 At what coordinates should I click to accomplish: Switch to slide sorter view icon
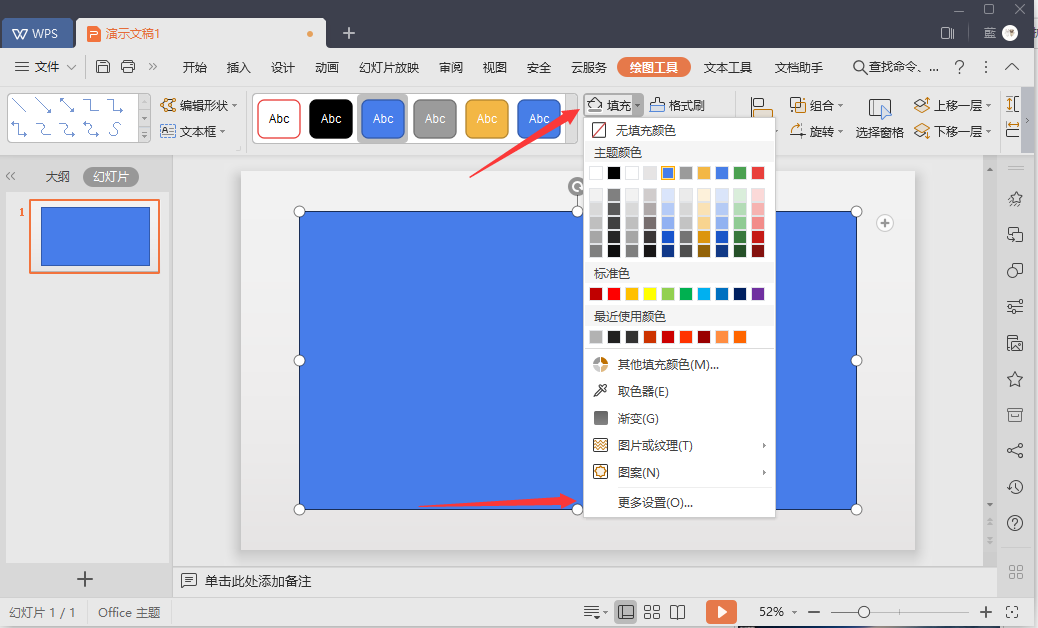(652, 612)
